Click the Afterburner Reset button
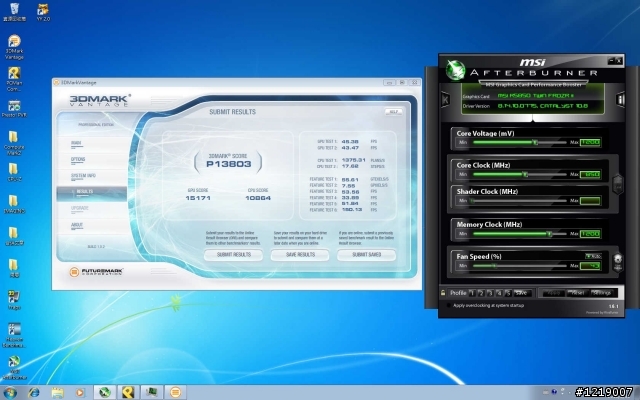The image size is (640, 400). [x=578, y=293]
